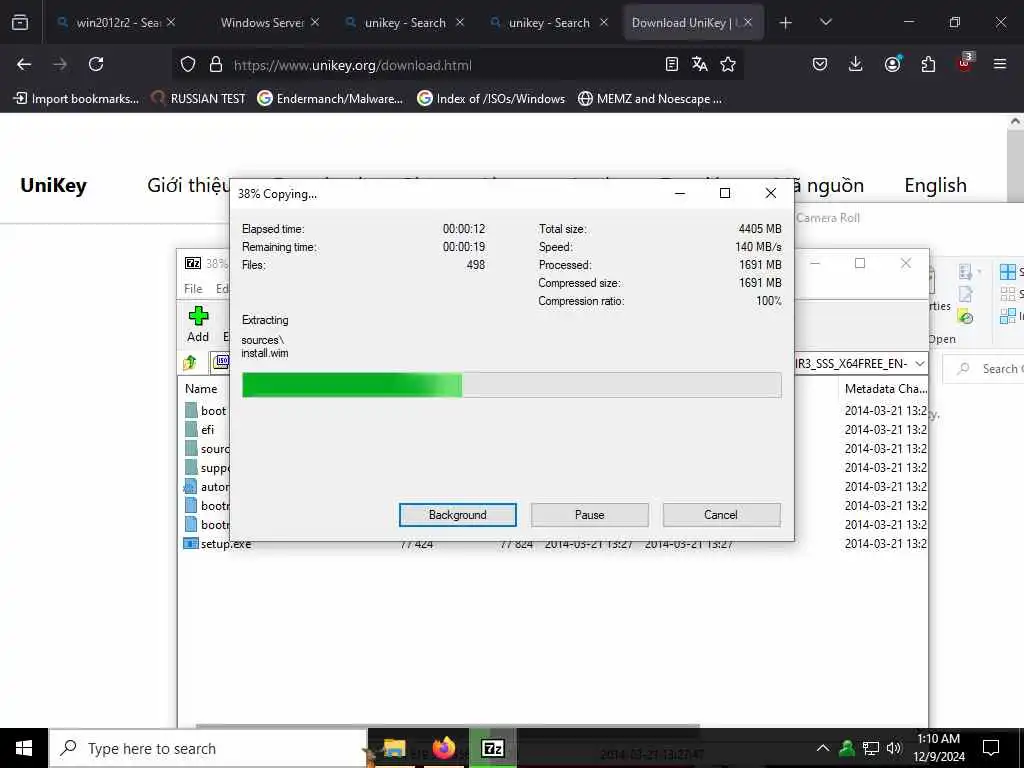Open the Pocket save icon

pos(820,64)
